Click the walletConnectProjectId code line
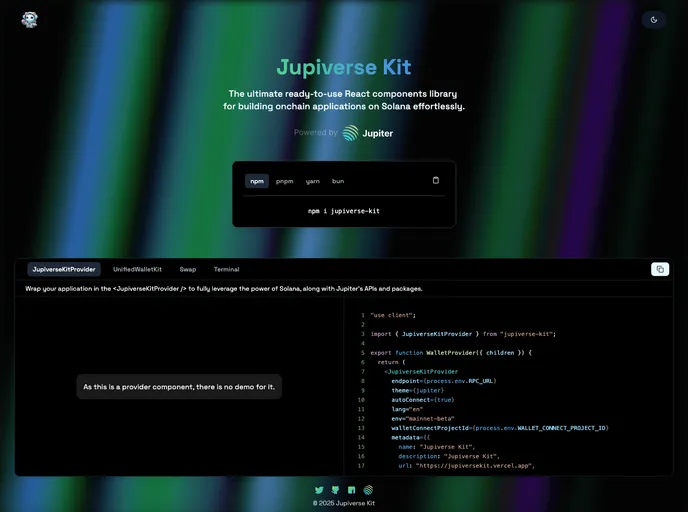688x512 pixels. [500, 428]
